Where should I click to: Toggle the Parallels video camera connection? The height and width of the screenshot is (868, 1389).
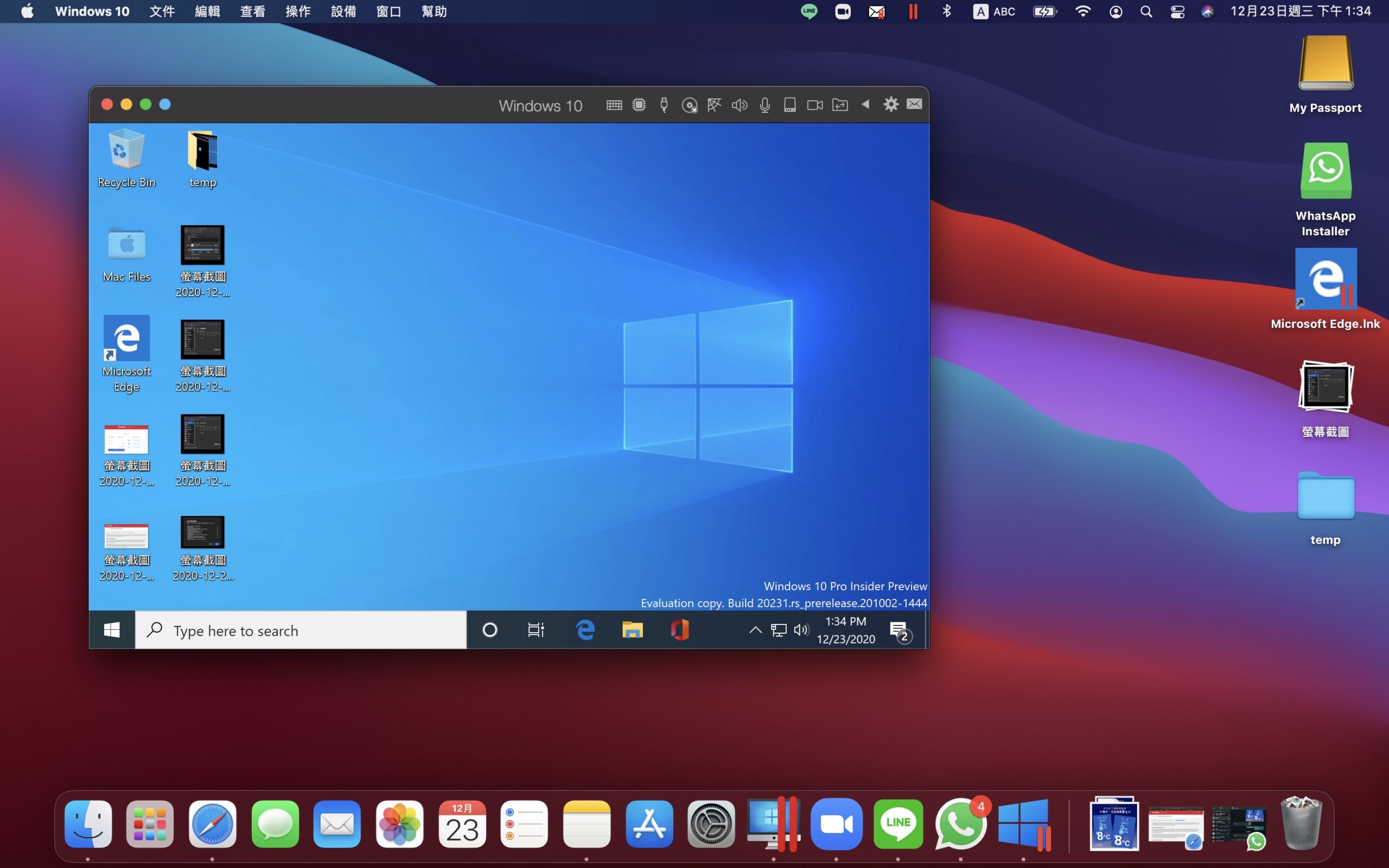[x=814, y=105]
